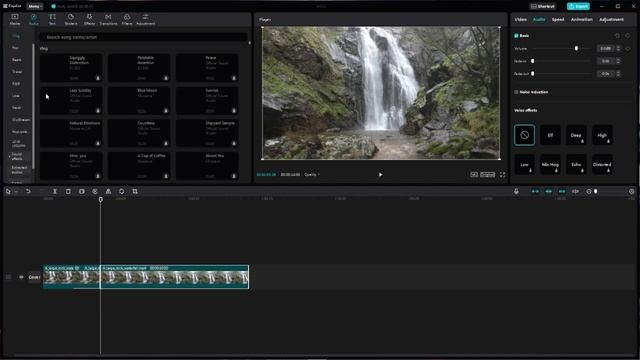Click the Volume value stepper arrows
The width and height of the screenshot is (640, 360).
click(x=618, y=49)
